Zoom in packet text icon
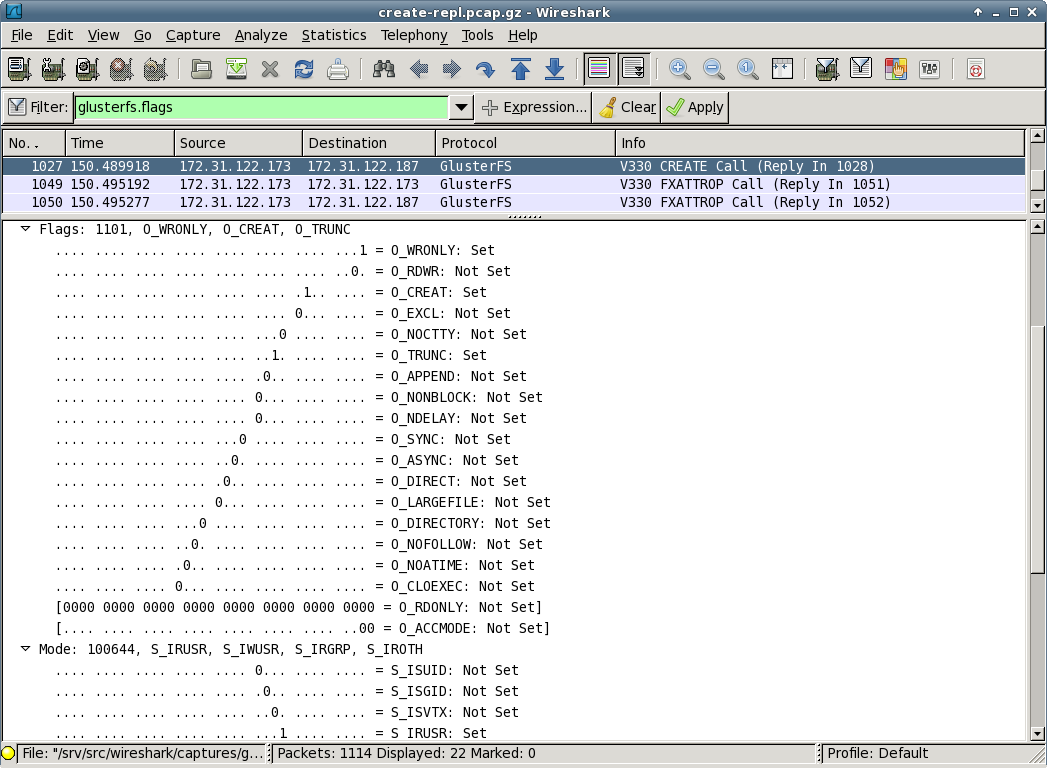 click(x=680, y=69)
